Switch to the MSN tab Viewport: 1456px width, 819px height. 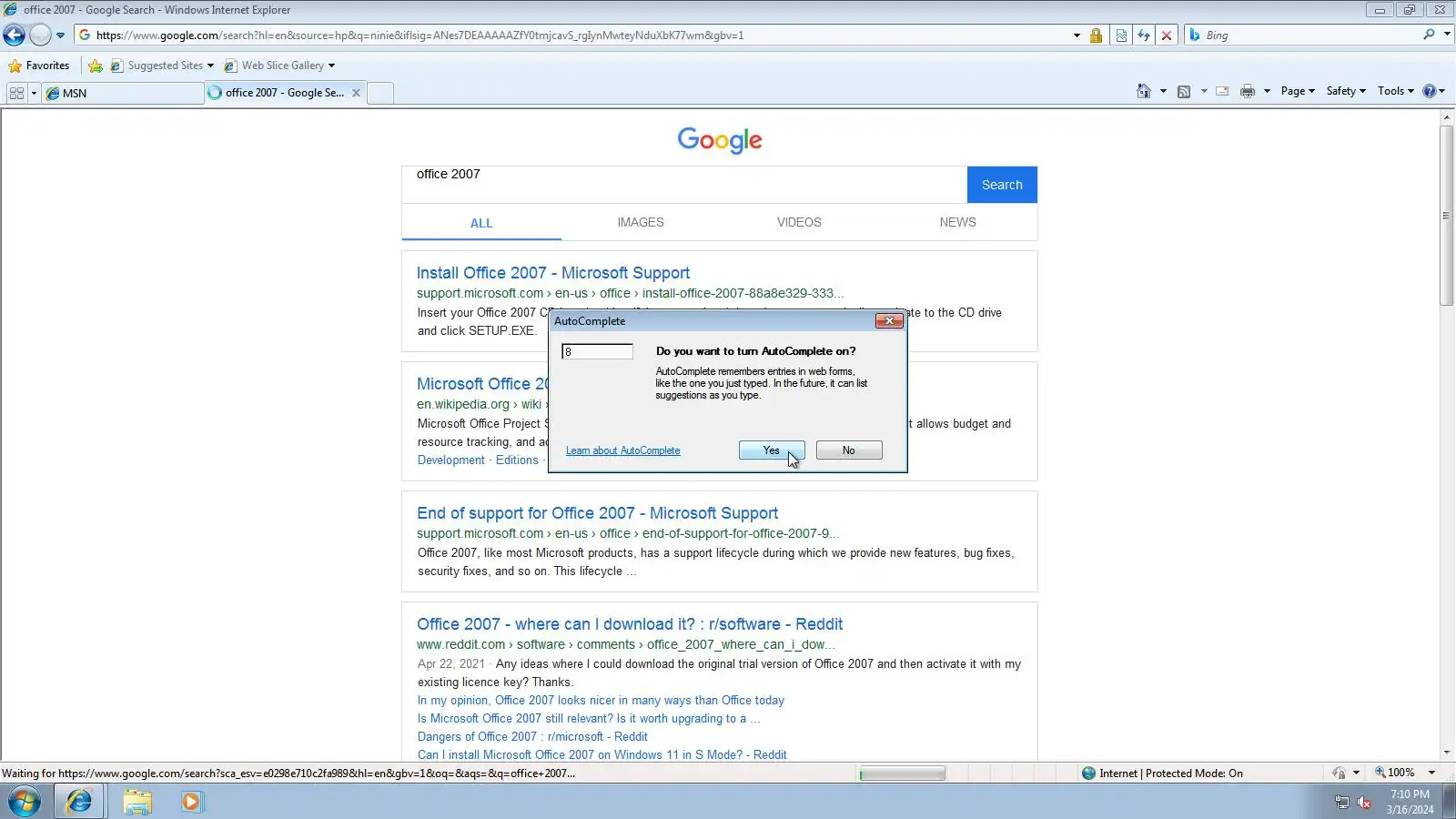tap(123, 93)
